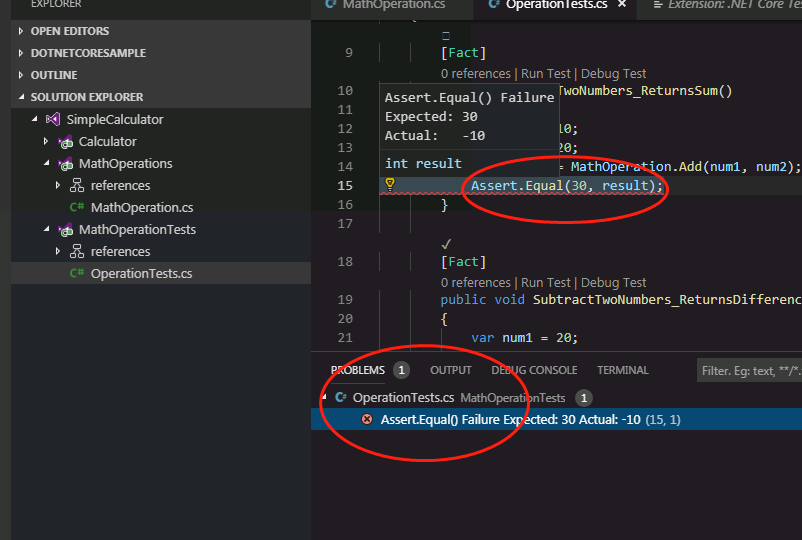Click Run Test above AddTwoNumbers method

[545, 74]
